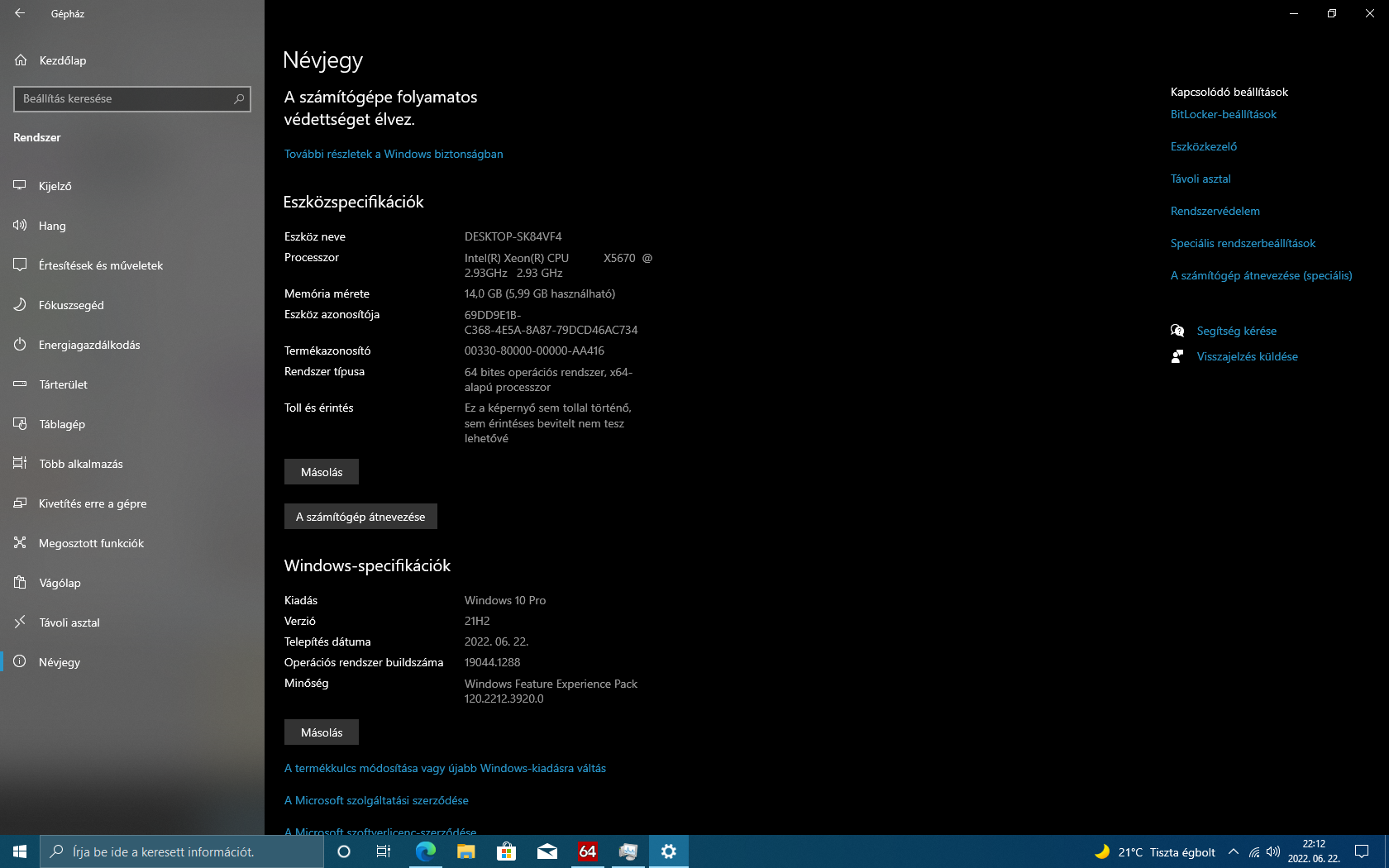Image resolution: width=1389 pixels, height=868 pixels.
Task: Go back with the back arrow
Action: click(20, 13)
